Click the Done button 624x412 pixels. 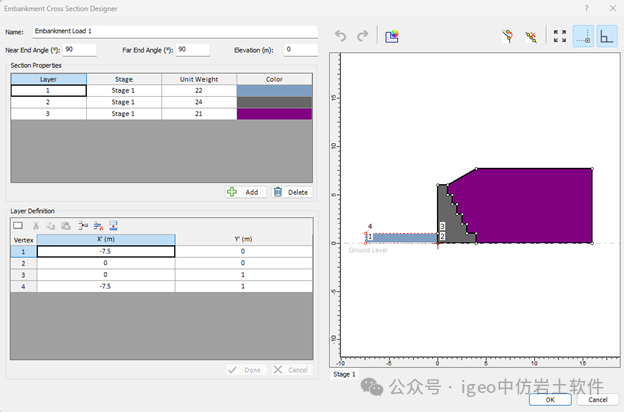pyautogui.click(x=246, y=370)
